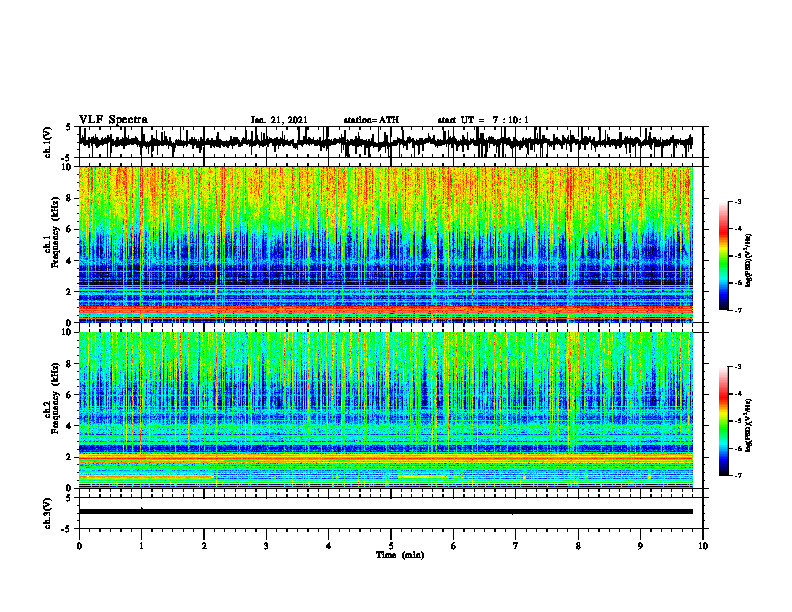
Task: Click the time axis tick label '8'
Action: coord(578,546)
